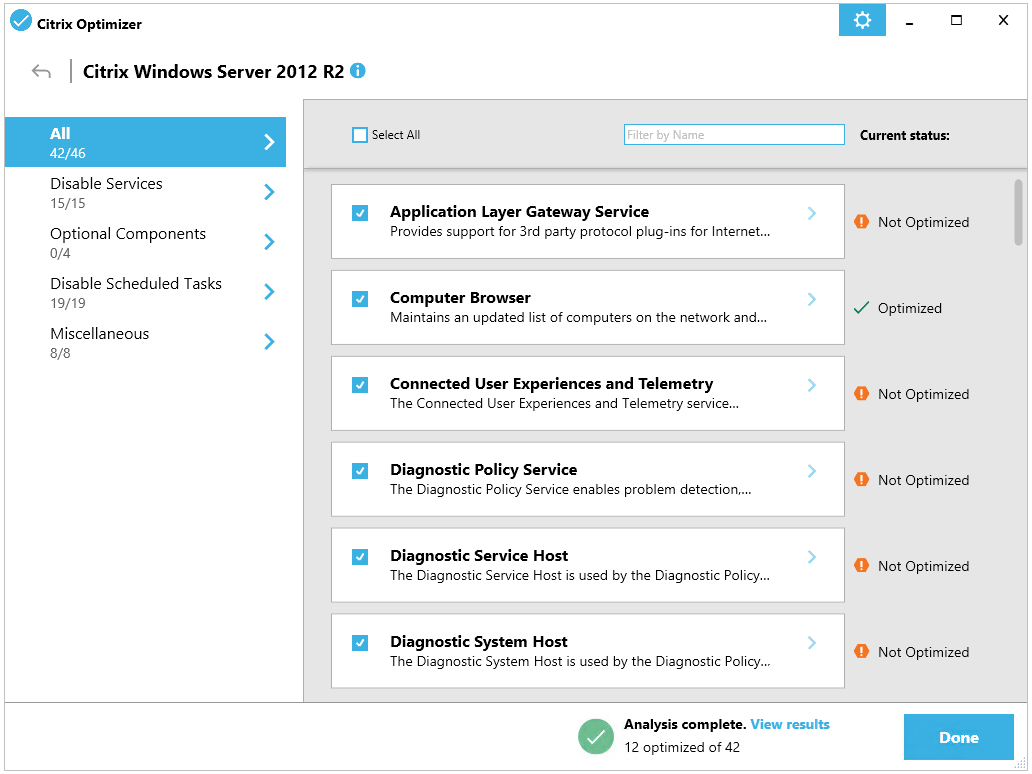1032x774 pixels.
Task: Click the Citrix Optimizer logo icon
Action: tap(21, 21)
